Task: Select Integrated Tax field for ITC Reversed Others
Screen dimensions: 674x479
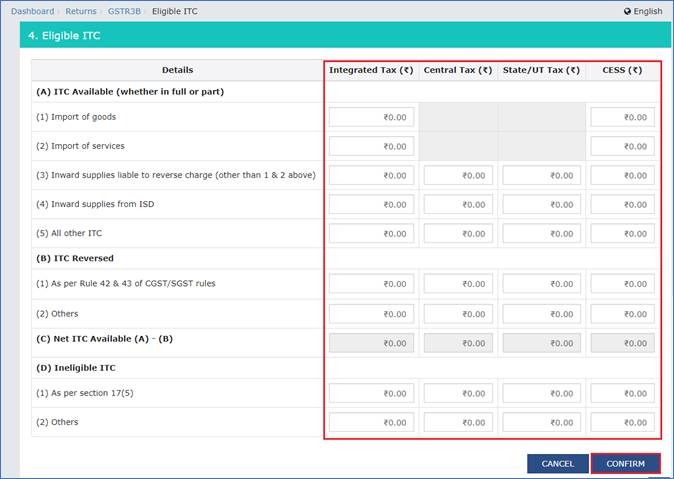Action: coord(371,314)
